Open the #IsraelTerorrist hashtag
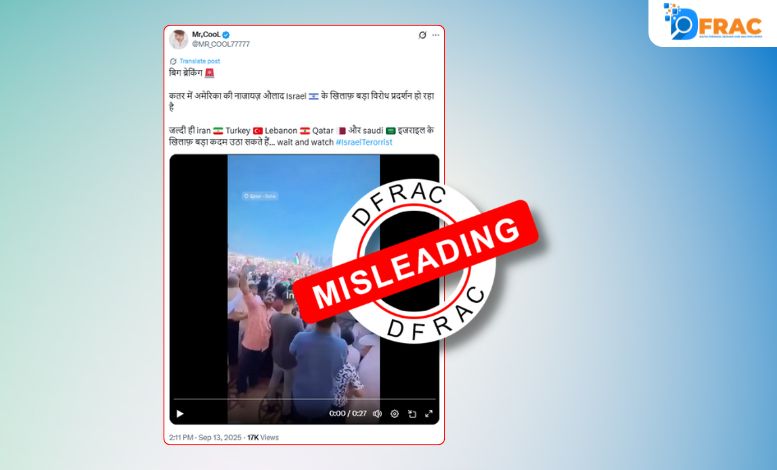The height and width of the screenshot is (470, 777). [364, 142]
